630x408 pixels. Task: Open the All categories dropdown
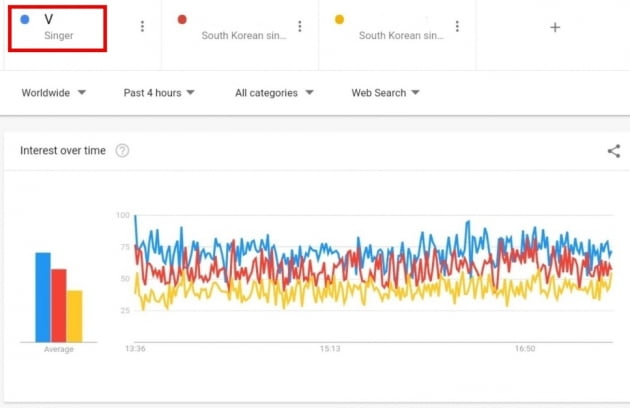[274, 93]
